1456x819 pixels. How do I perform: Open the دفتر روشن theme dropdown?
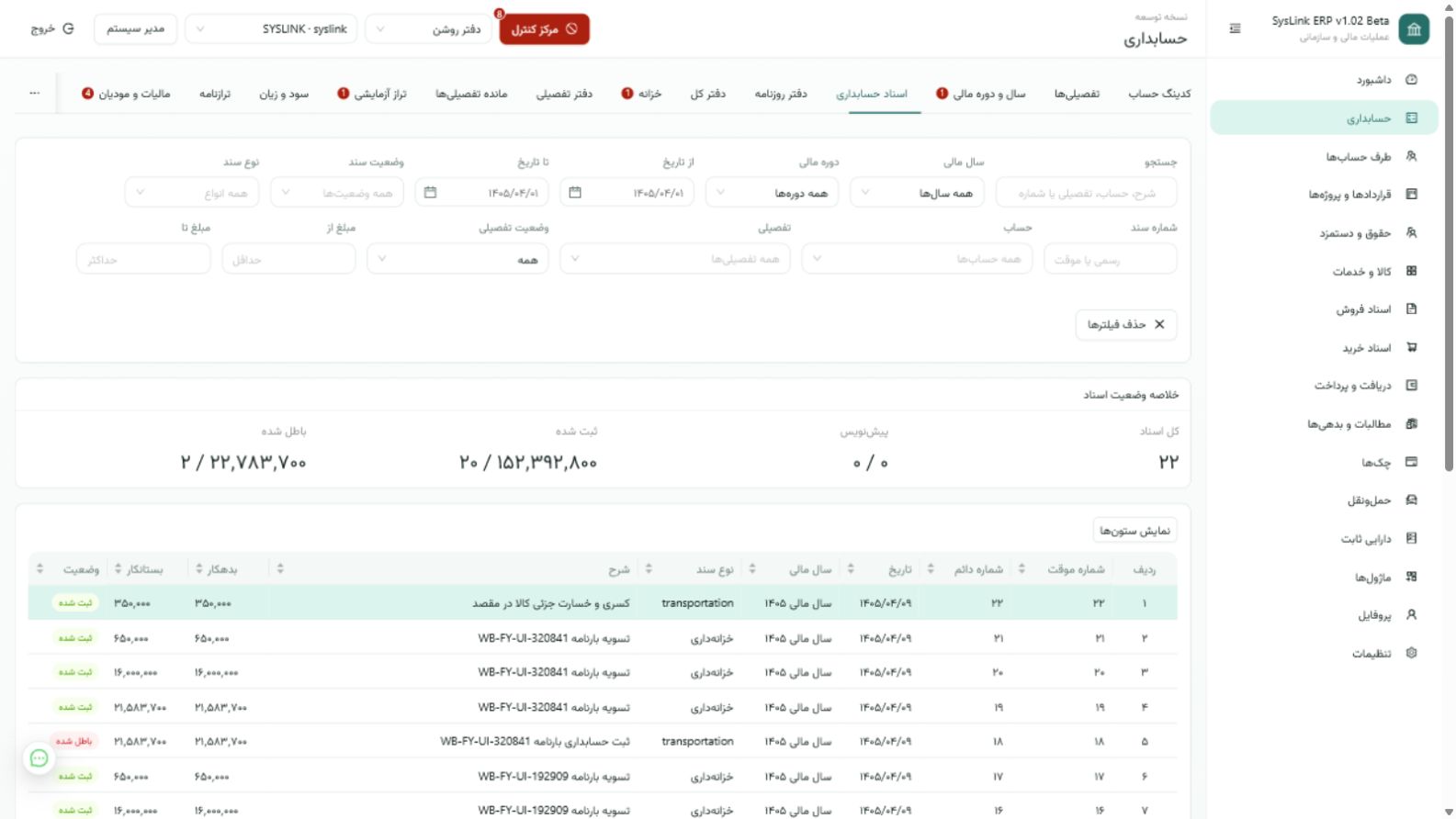[x=428, y=29]
